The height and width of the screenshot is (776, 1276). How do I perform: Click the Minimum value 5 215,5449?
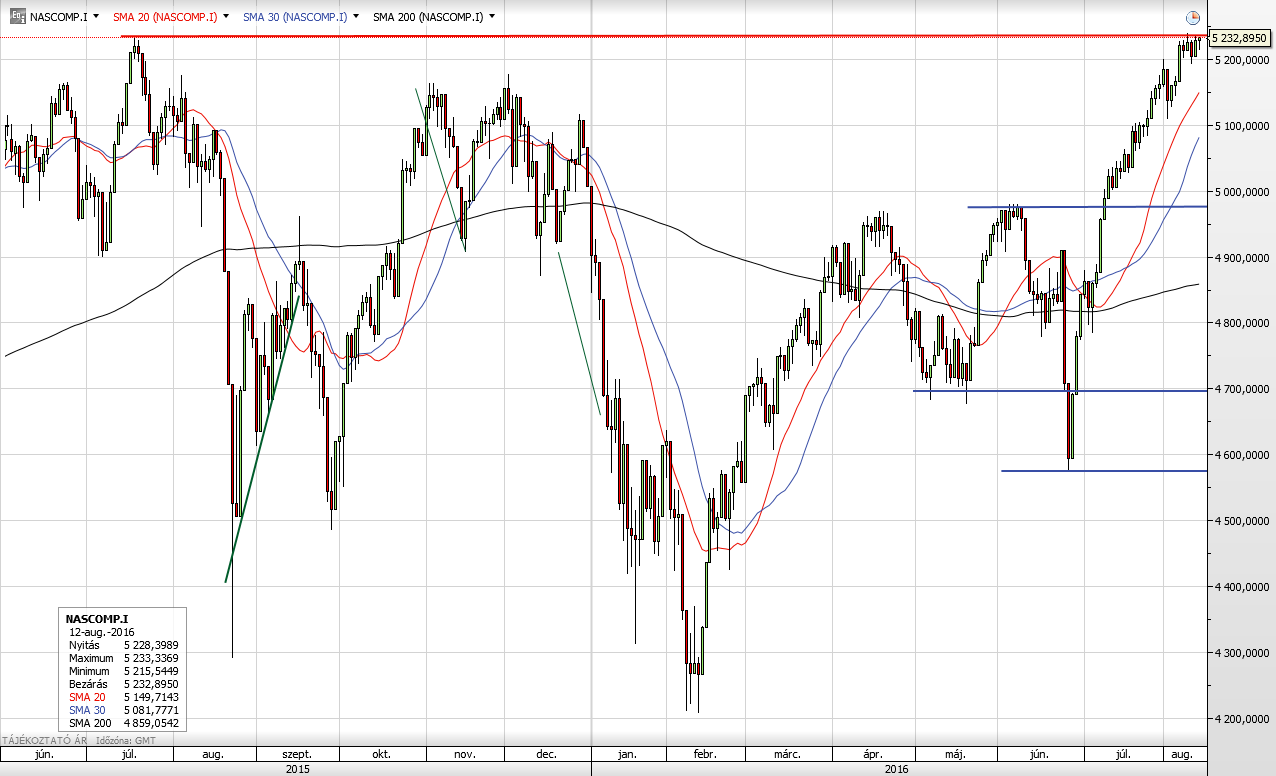tap(151, 672)
